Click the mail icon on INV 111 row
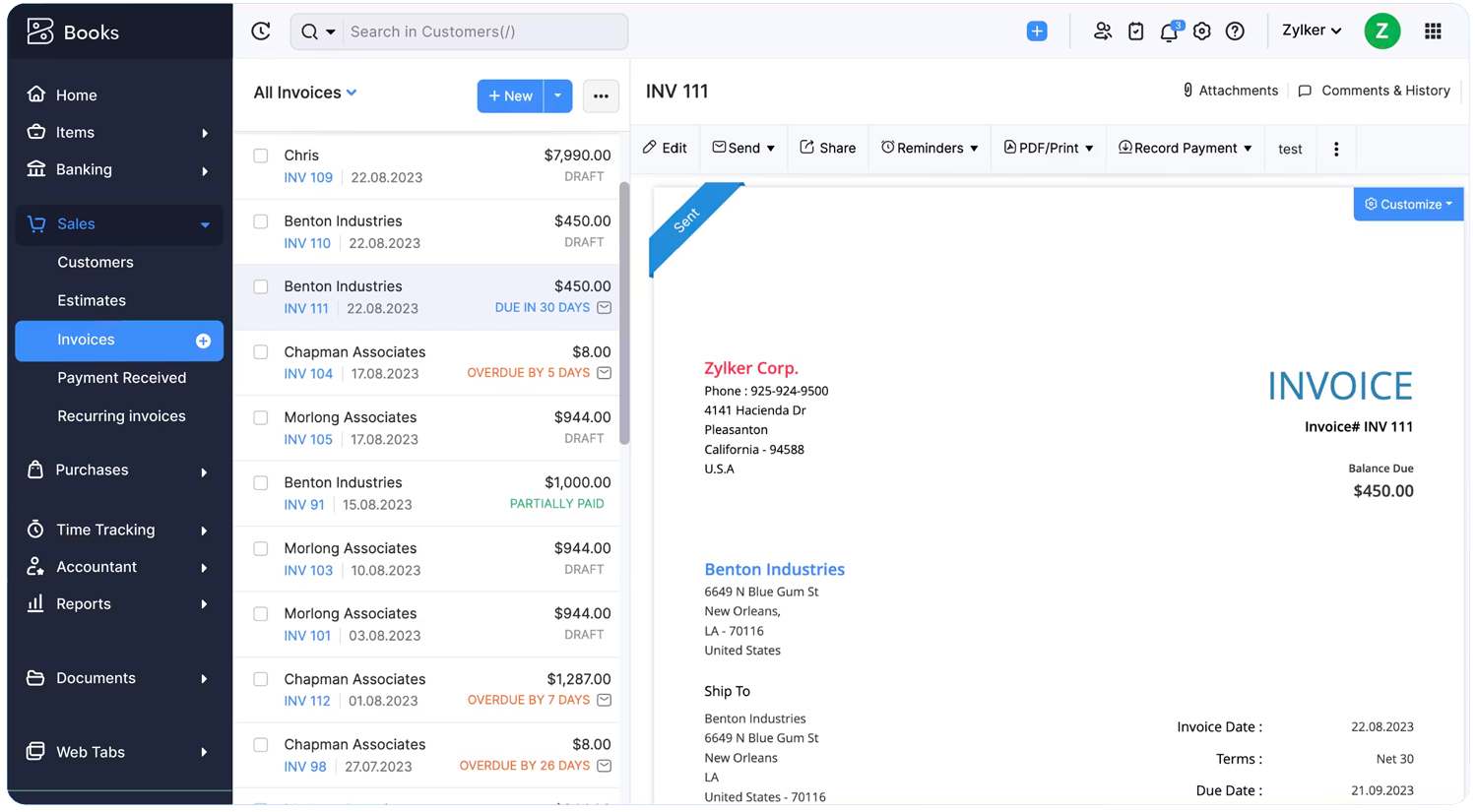The height and width of the screenshot is (812, 1477). [x=605, y=308]
